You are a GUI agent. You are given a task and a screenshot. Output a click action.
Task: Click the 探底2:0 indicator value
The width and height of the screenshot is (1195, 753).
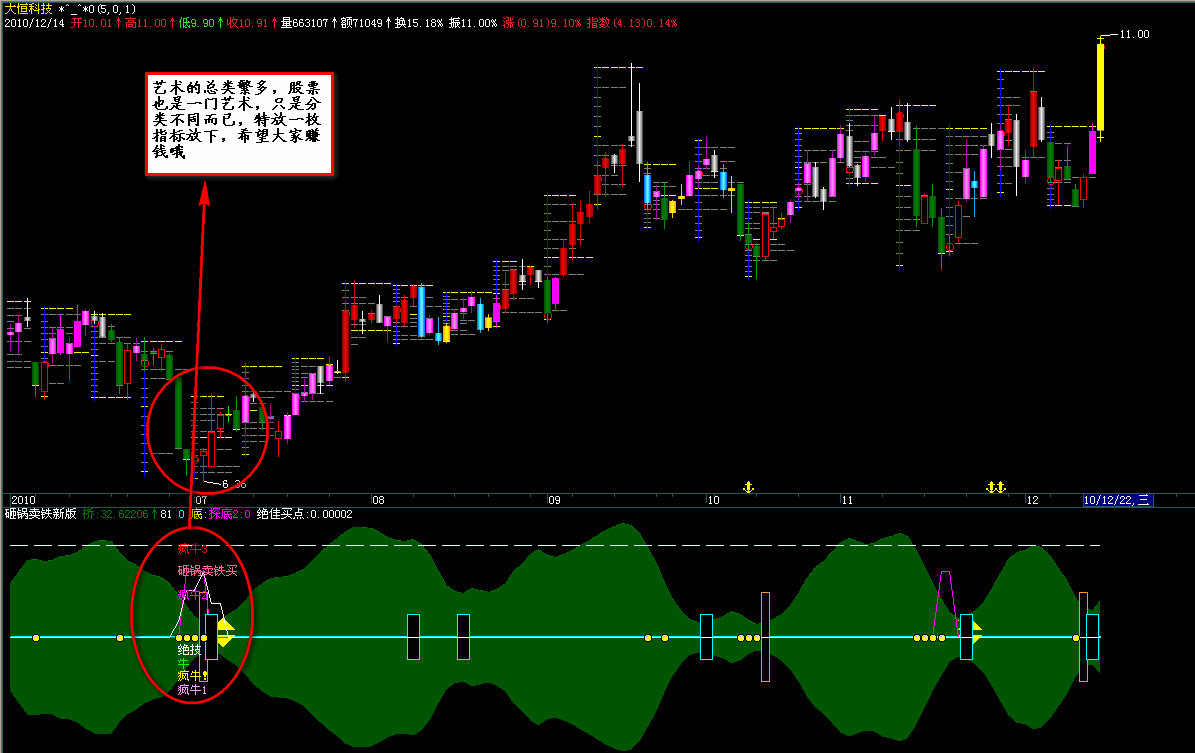[230, 514]
